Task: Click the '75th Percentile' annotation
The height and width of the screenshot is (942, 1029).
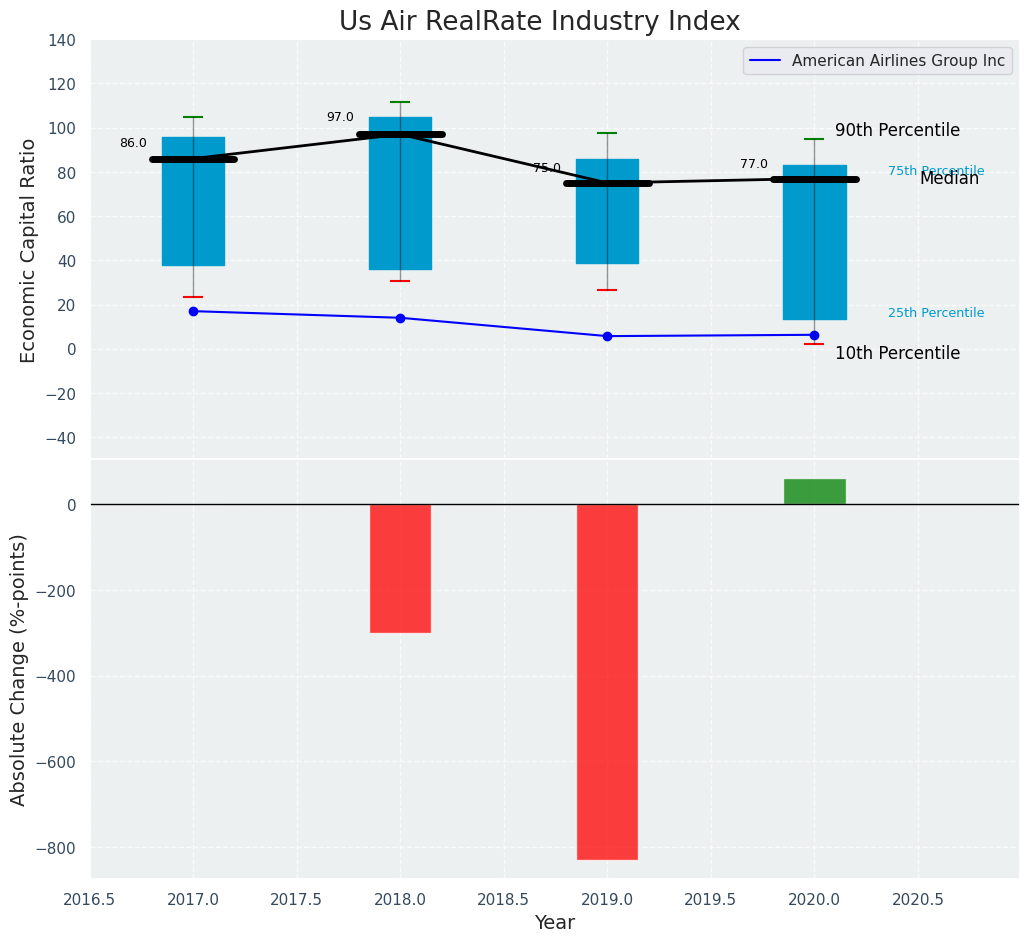Action: point(936,171)
